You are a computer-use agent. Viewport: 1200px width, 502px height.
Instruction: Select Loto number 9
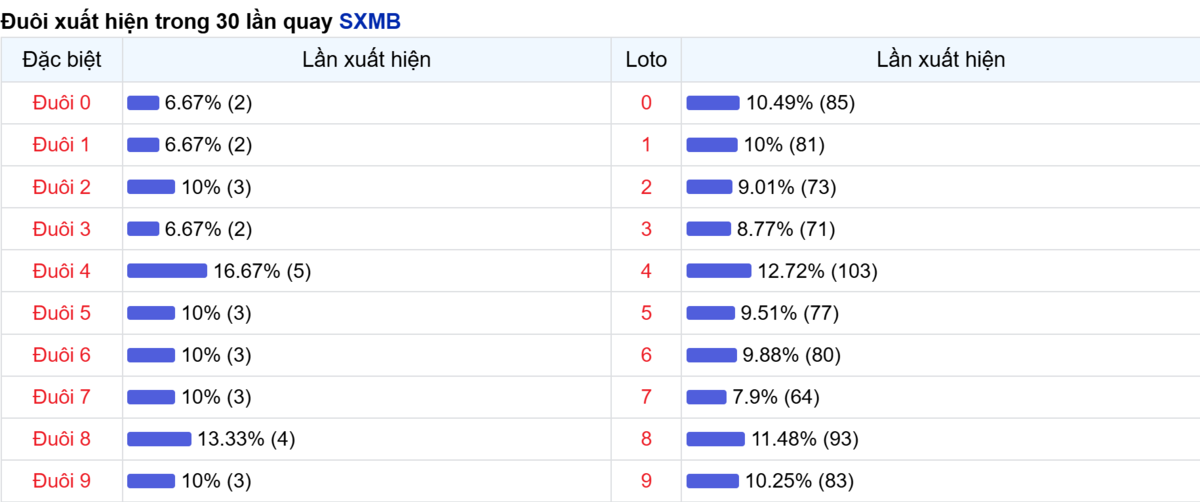click(646, 481)
